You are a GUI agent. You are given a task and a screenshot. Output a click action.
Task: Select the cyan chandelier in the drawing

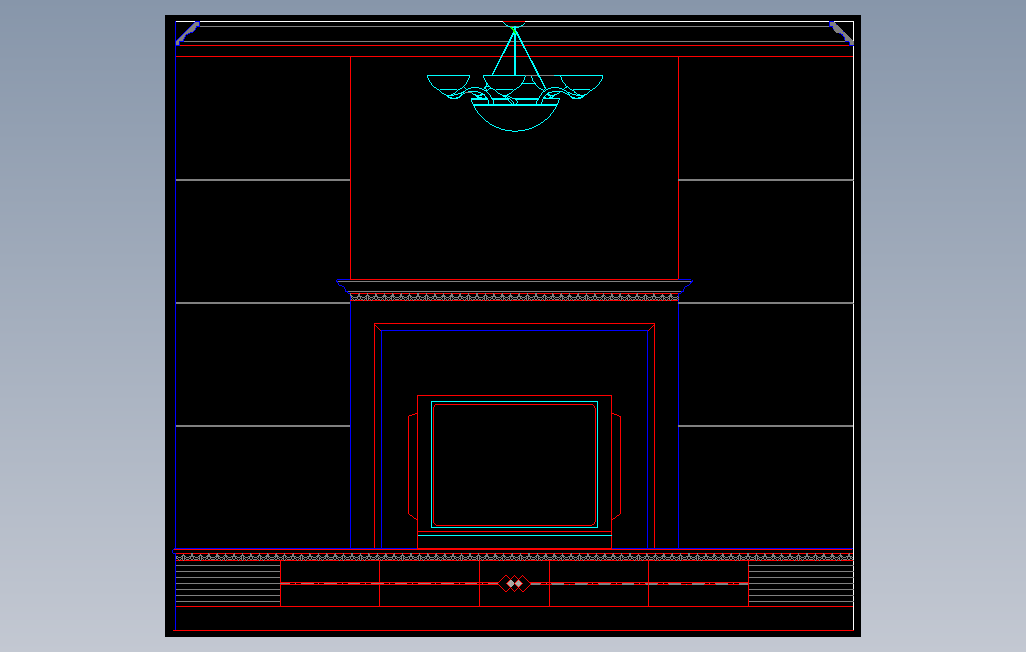515,77
